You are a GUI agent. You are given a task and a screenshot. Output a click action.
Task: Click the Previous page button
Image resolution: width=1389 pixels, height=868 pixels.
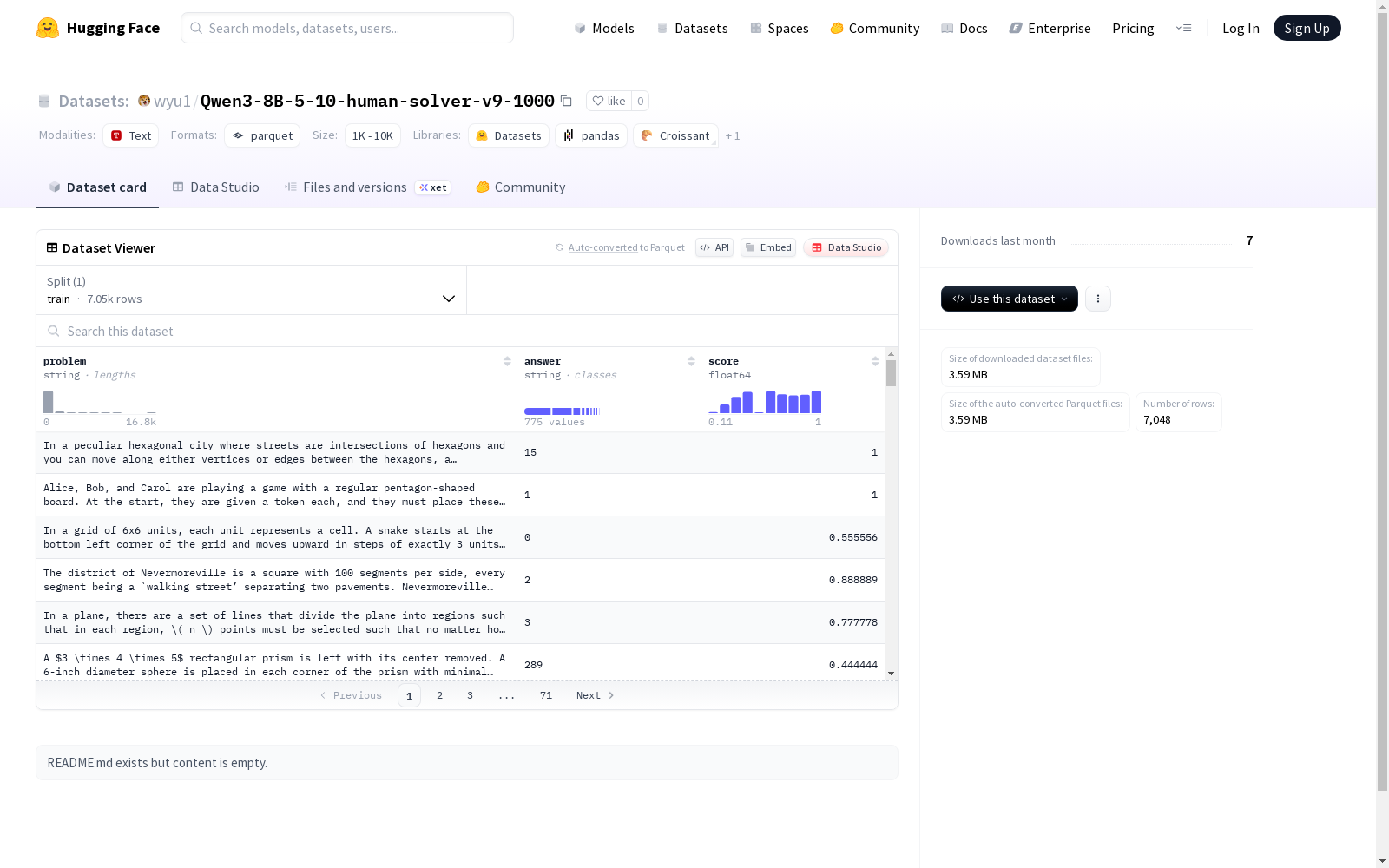[351, 695]
